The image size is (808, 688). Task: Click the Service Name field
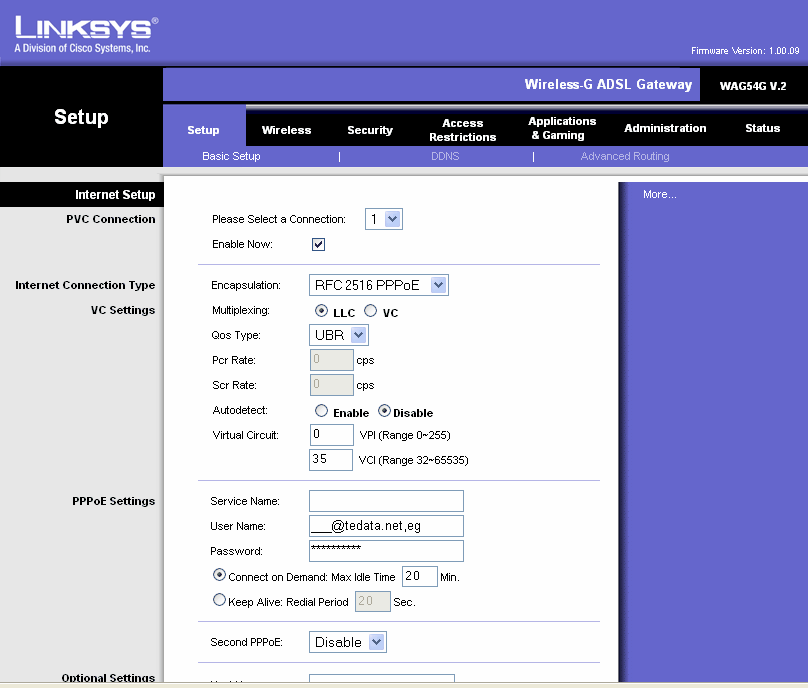pos(386,501)
